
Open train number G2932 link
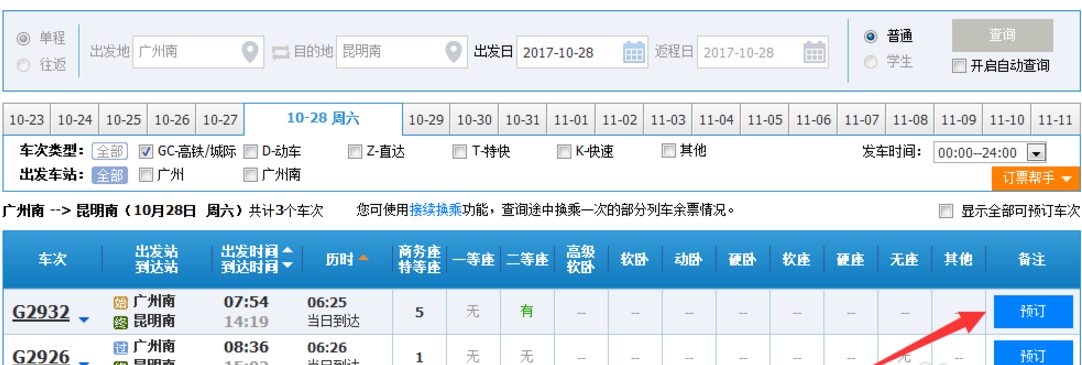[41, 313]
